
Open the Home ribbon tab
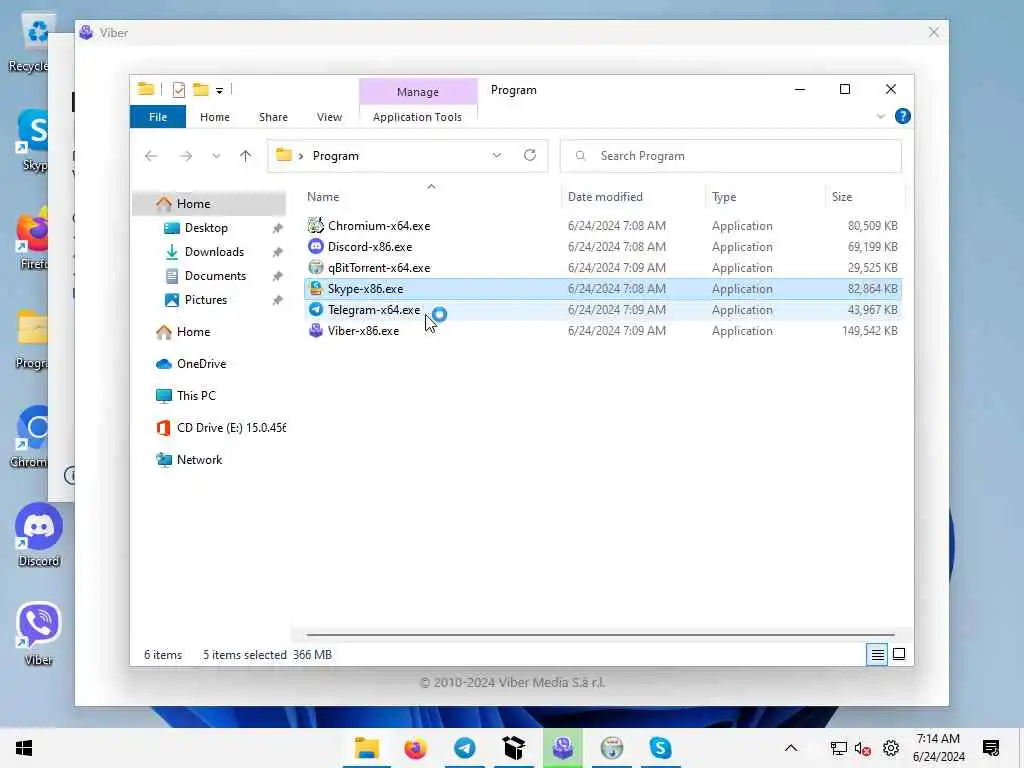pyautogui.click(x=215, y=117)
